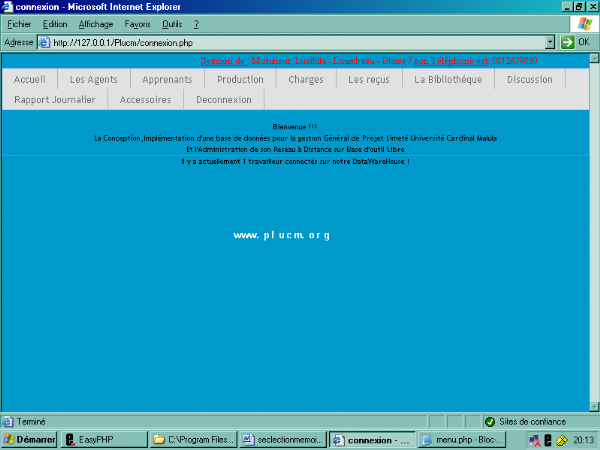Click the network disconnected tray icon
Image resolution: width=600 pixels, height=450 pixels.
coord(535,440)
